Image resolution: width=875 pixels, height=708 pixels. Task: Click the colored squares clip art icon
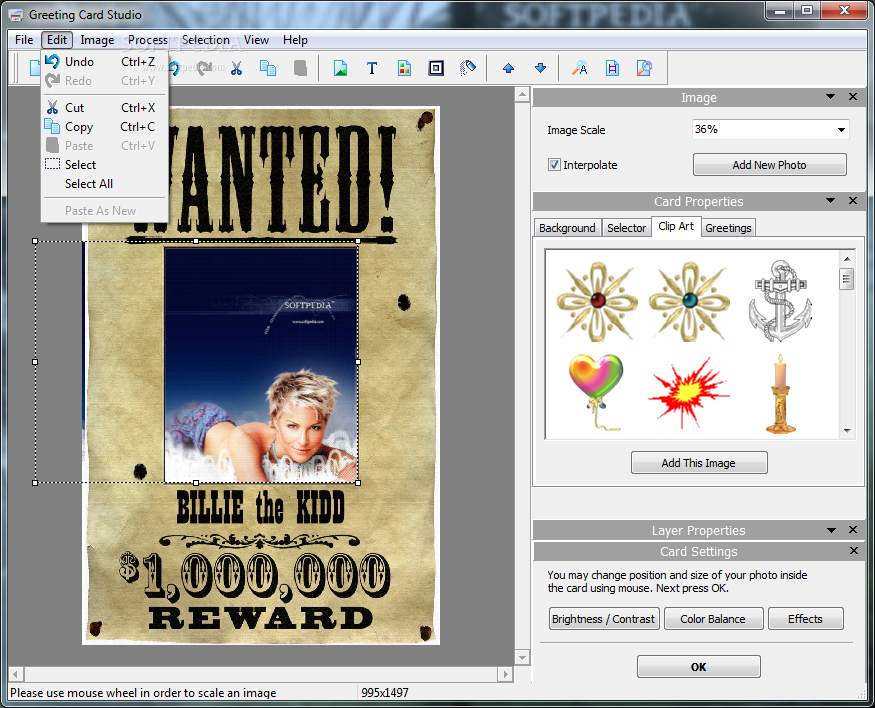coord(405,69)
